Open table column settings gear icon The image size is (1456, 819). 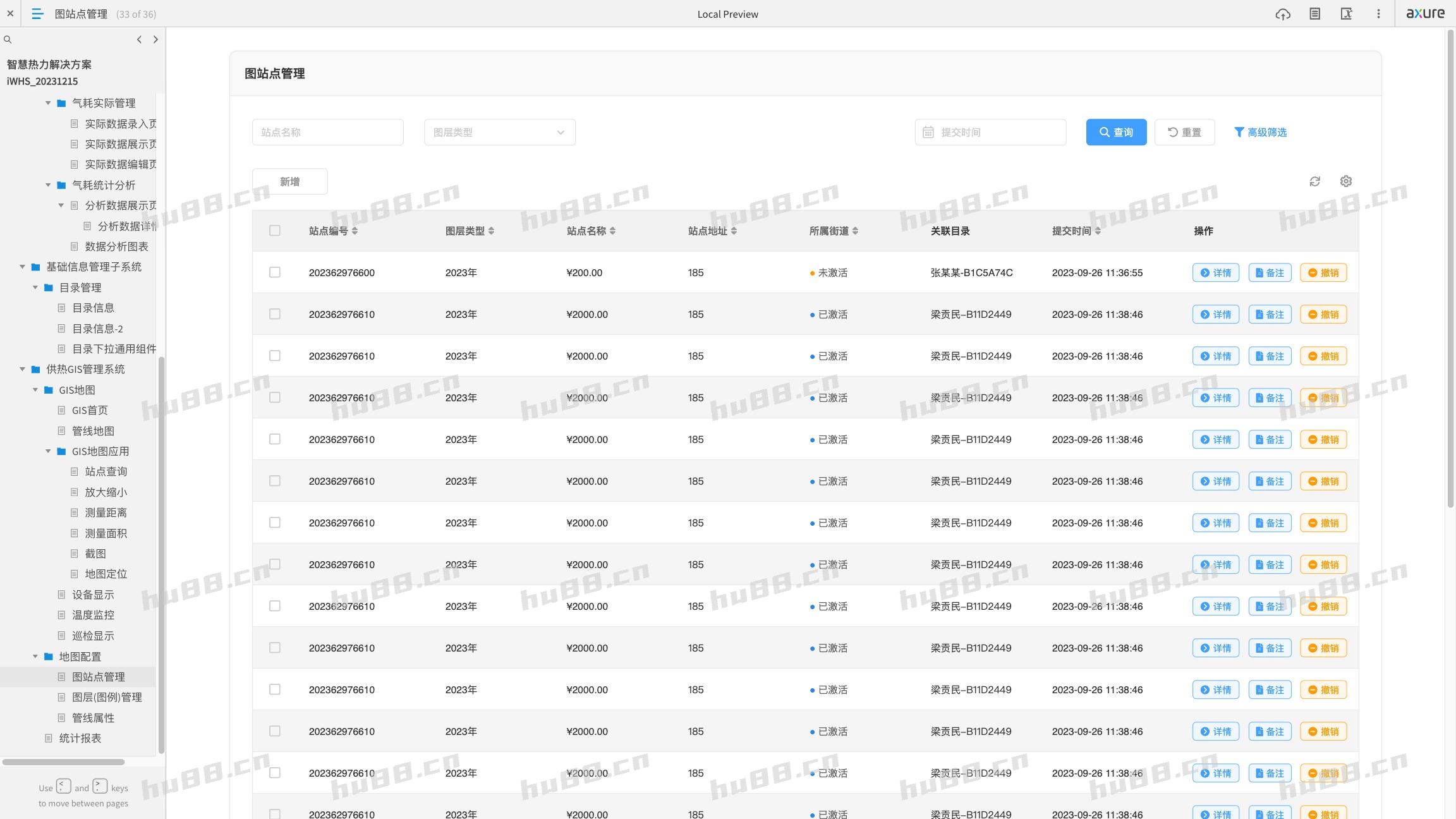click(x=1345, y=181)
